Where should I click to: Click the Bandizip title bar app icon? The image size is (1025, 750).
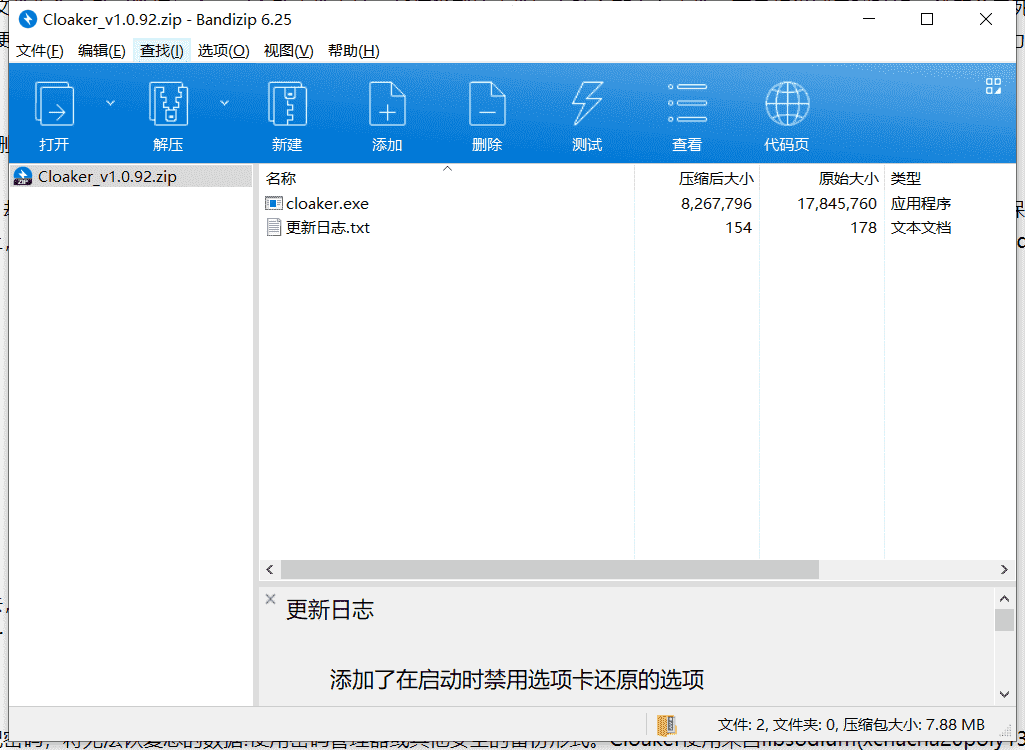(x=27, y=20)
